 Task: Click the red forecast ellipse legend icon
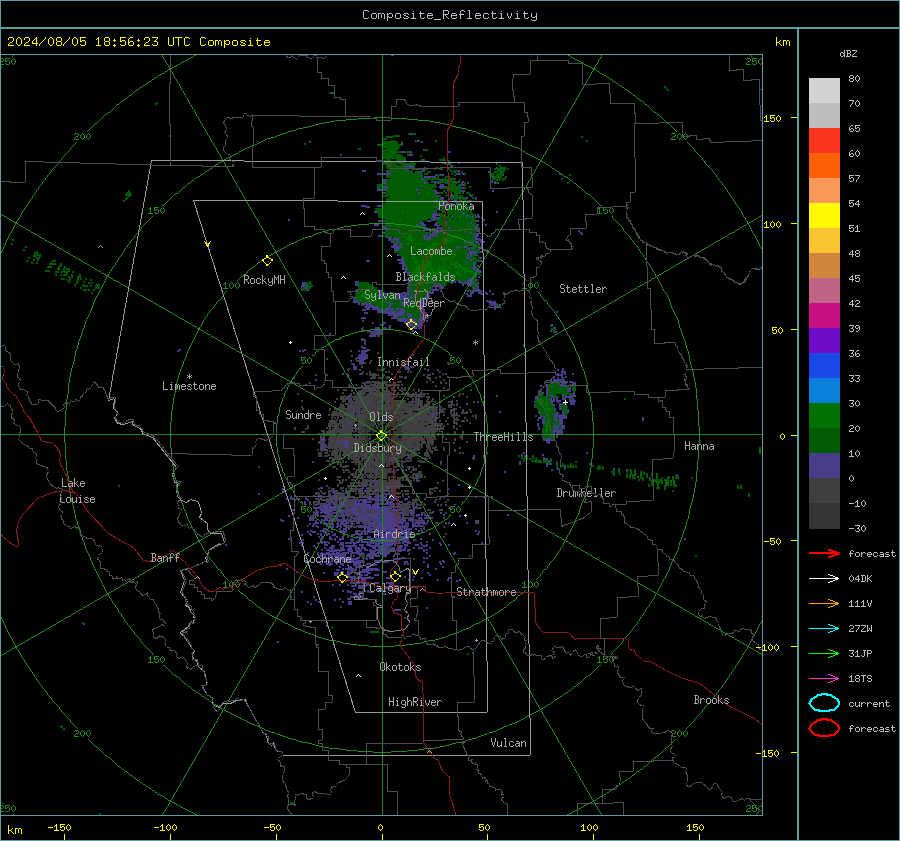(824, 728)
